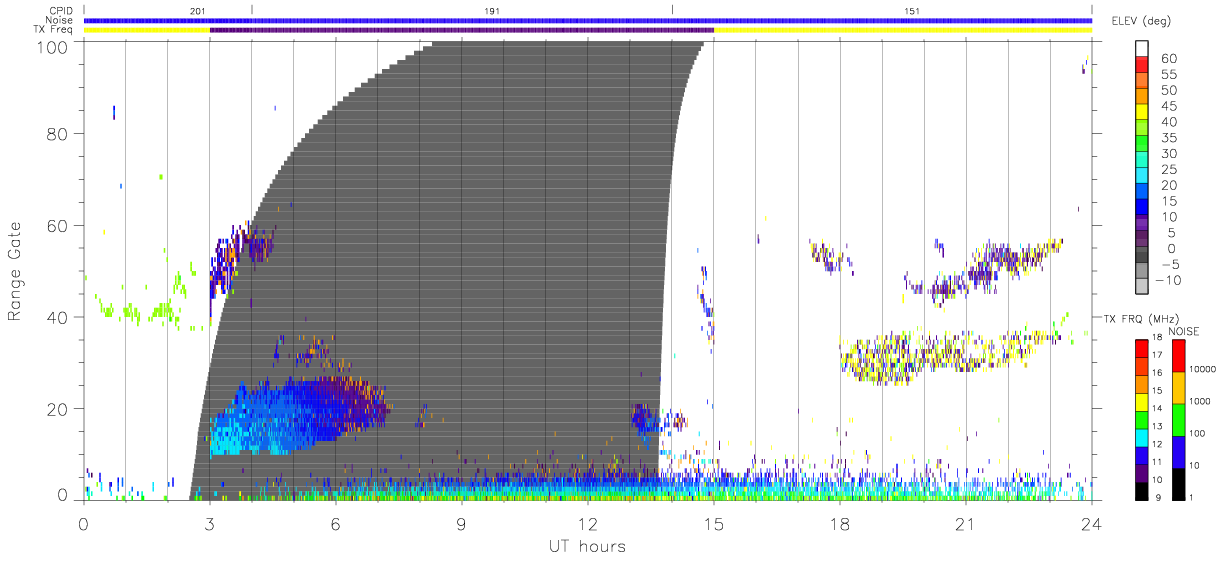Click the x-axis tick label '6'
This screenshot has width=1228, height=567.
click(x=335, y=522)
